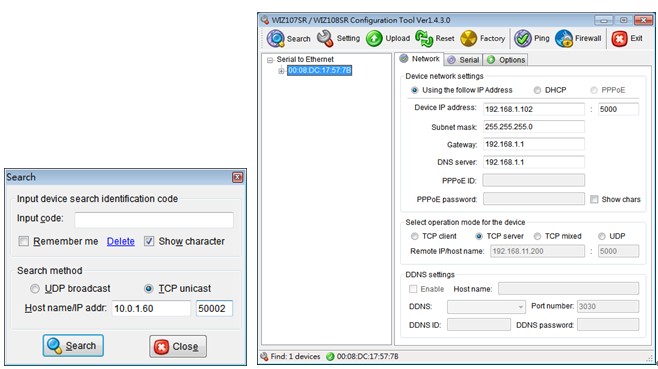
Task: Select Using the follow IP Address option
Action: [415, 90]
